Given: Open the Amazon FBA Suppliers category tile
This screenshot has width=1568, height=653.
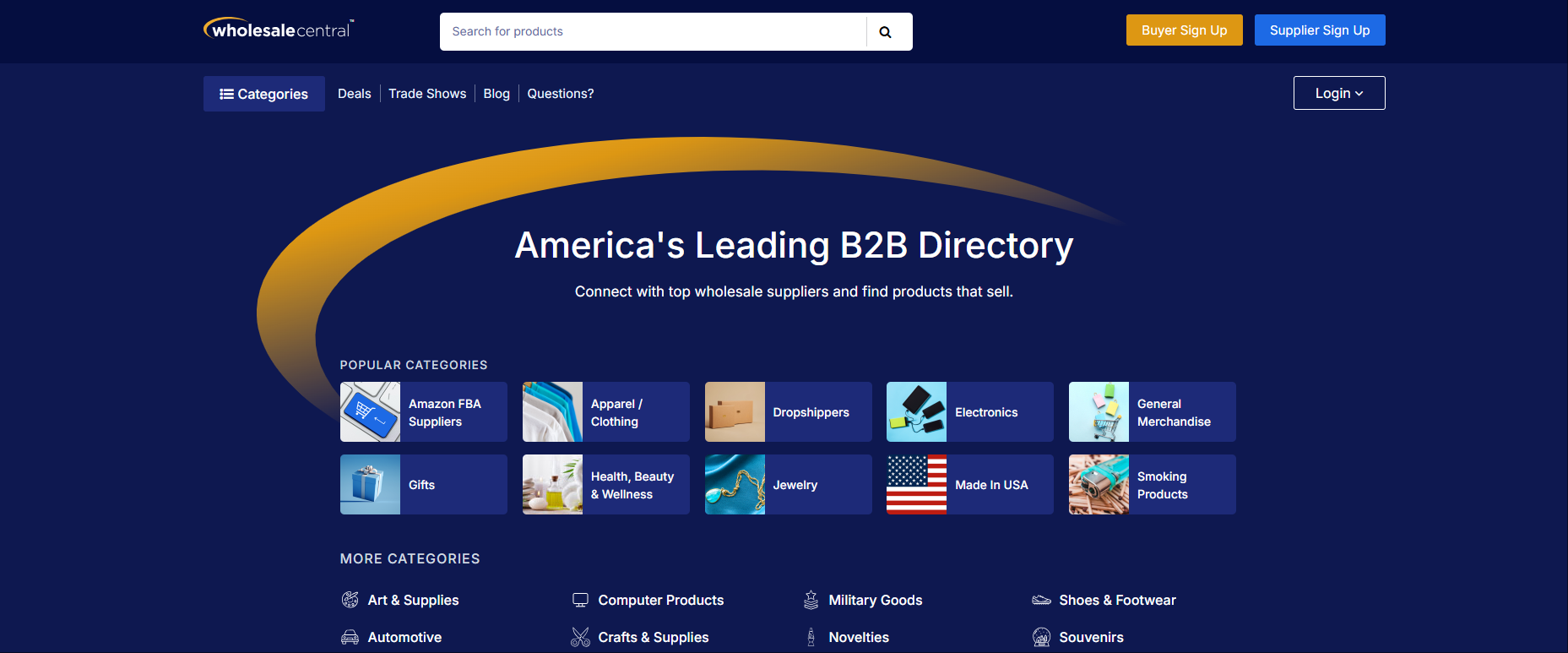Looking at the screenshot, I should pos(423,412).
